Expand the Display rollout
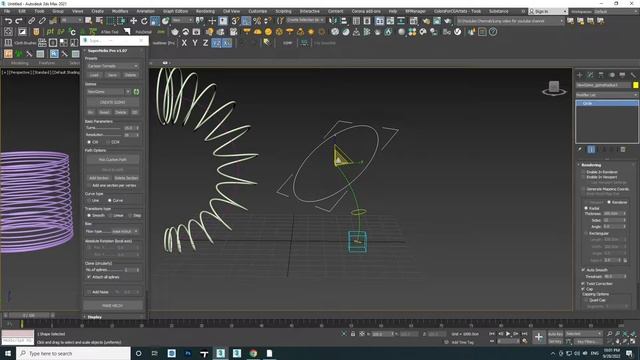The width and height of the screenshot is (640, 360). (x=95, y=317)
